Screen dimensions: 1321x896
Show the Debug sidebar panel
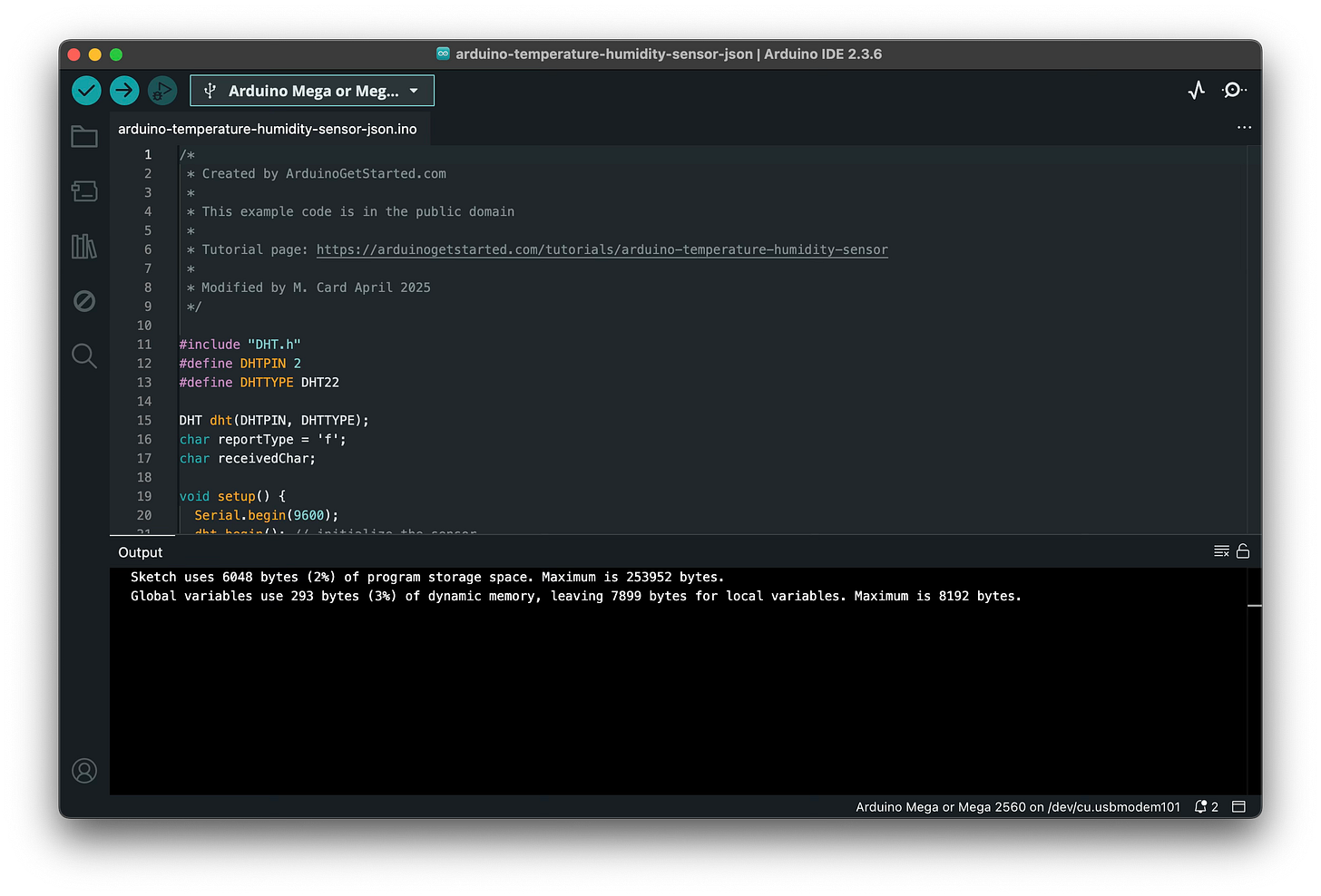pyautogui.click(x=84, y=301)
